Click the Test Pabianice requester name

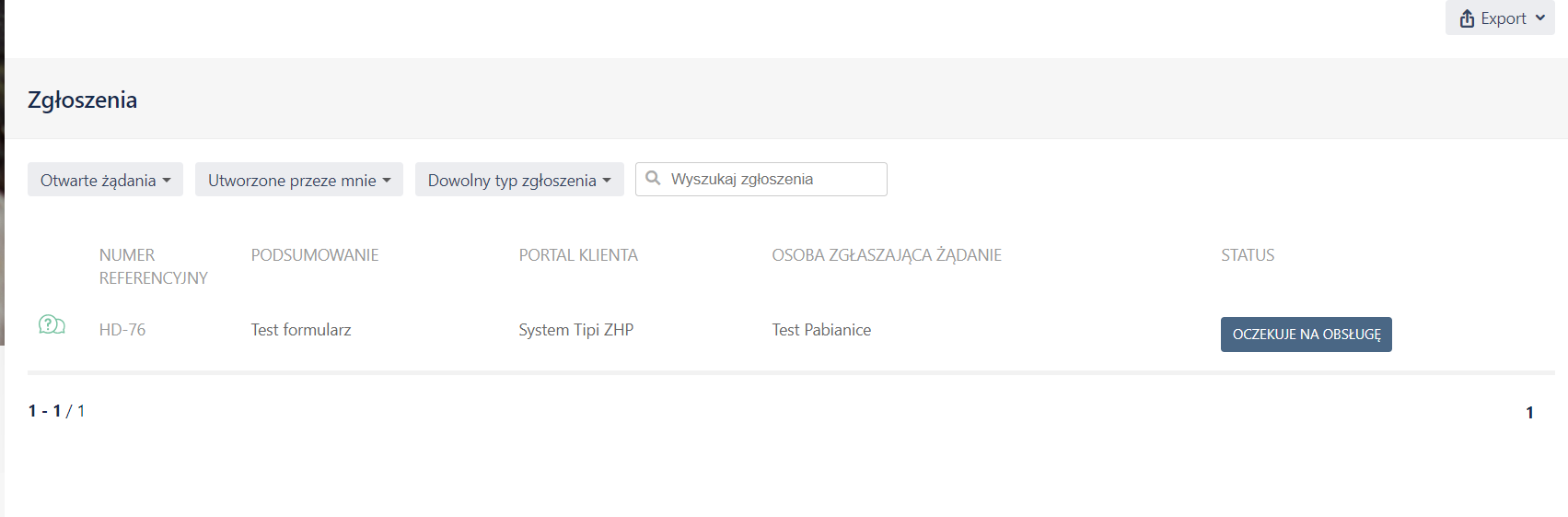(x=821, y=330)
